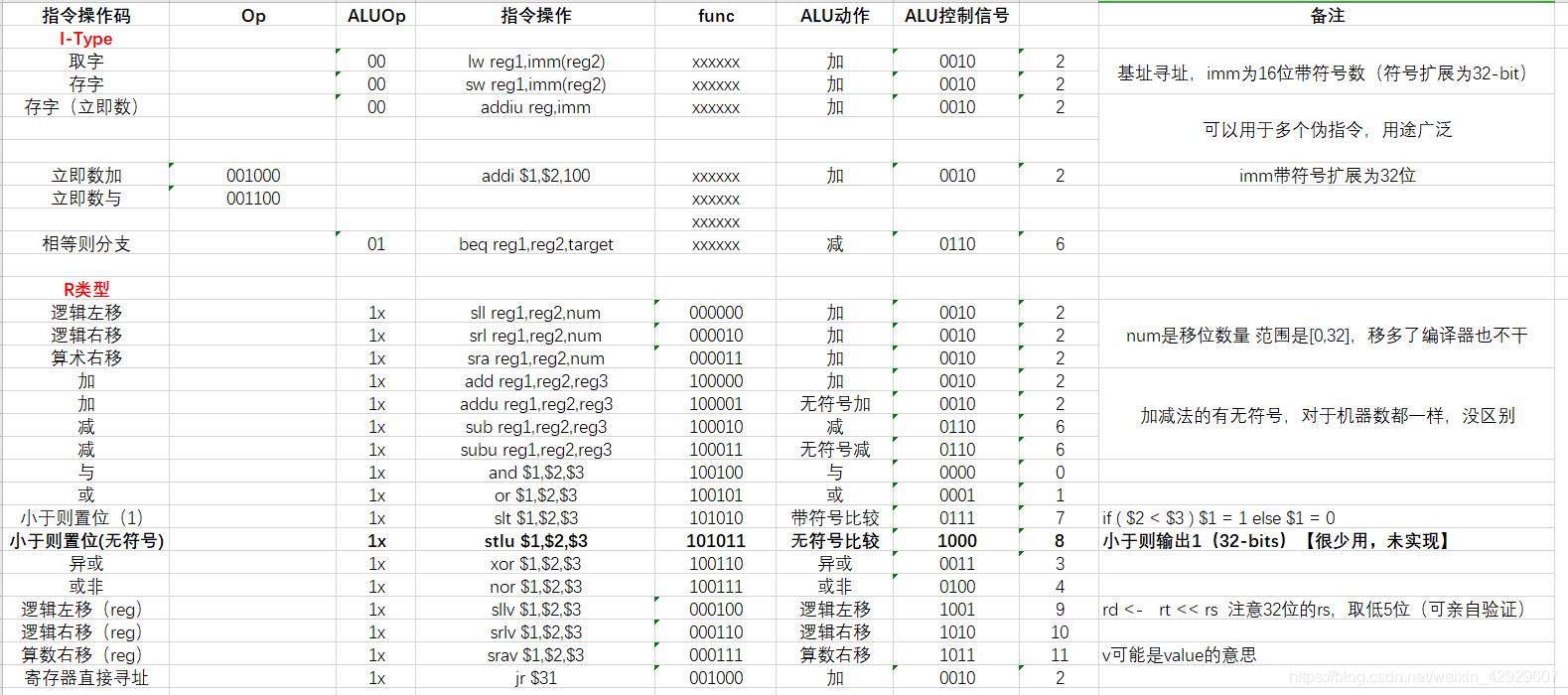The width and height of the screenshot is (1568, 695).
Task: Select the xor $1,$2,$3 cell
Action: (x=535, y=564)
